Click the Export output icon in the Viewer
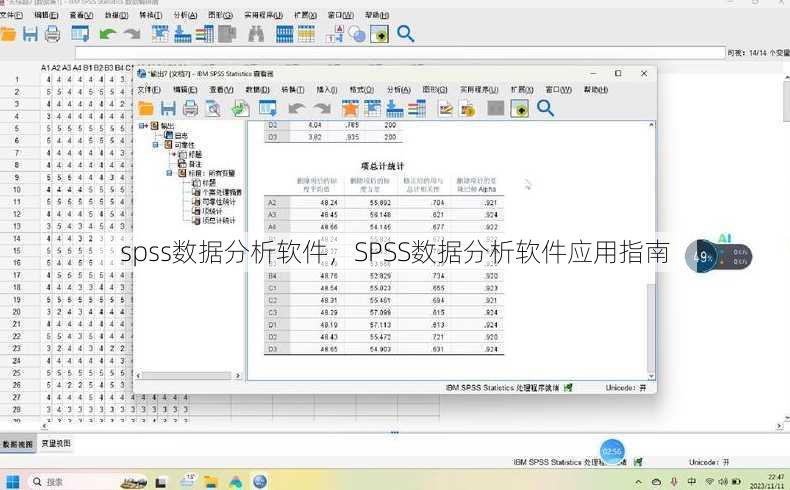This screenshot has height=490, width=790. (x=240, y=108)
